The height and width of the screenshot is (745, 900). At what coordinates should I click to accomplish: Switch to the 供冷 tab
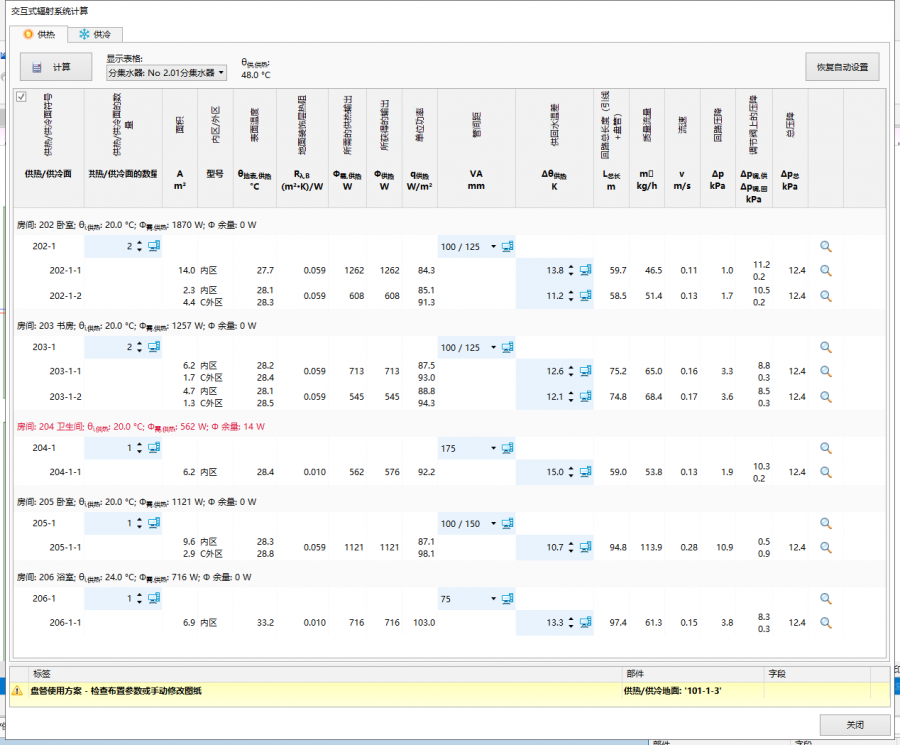point(95,34)
